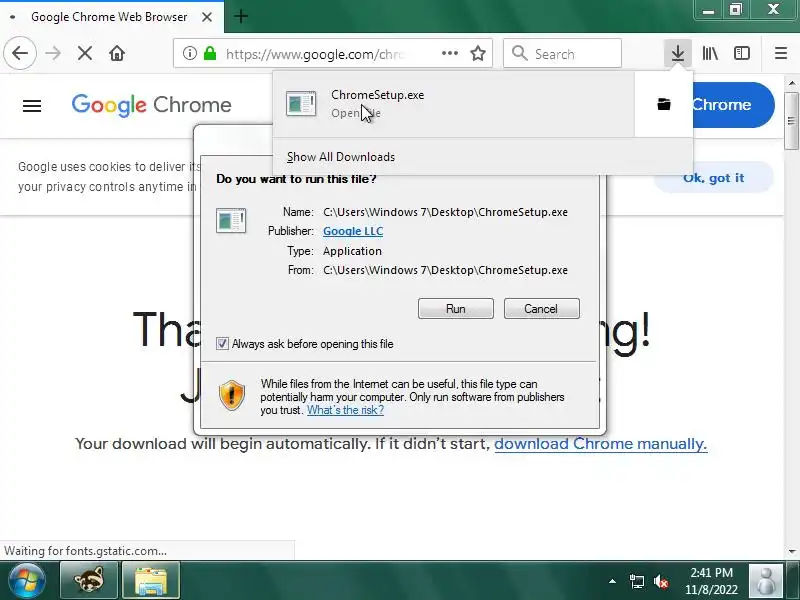800x600 pixels.
Task: Click the security warning shield icon
Action: [232, 395]
